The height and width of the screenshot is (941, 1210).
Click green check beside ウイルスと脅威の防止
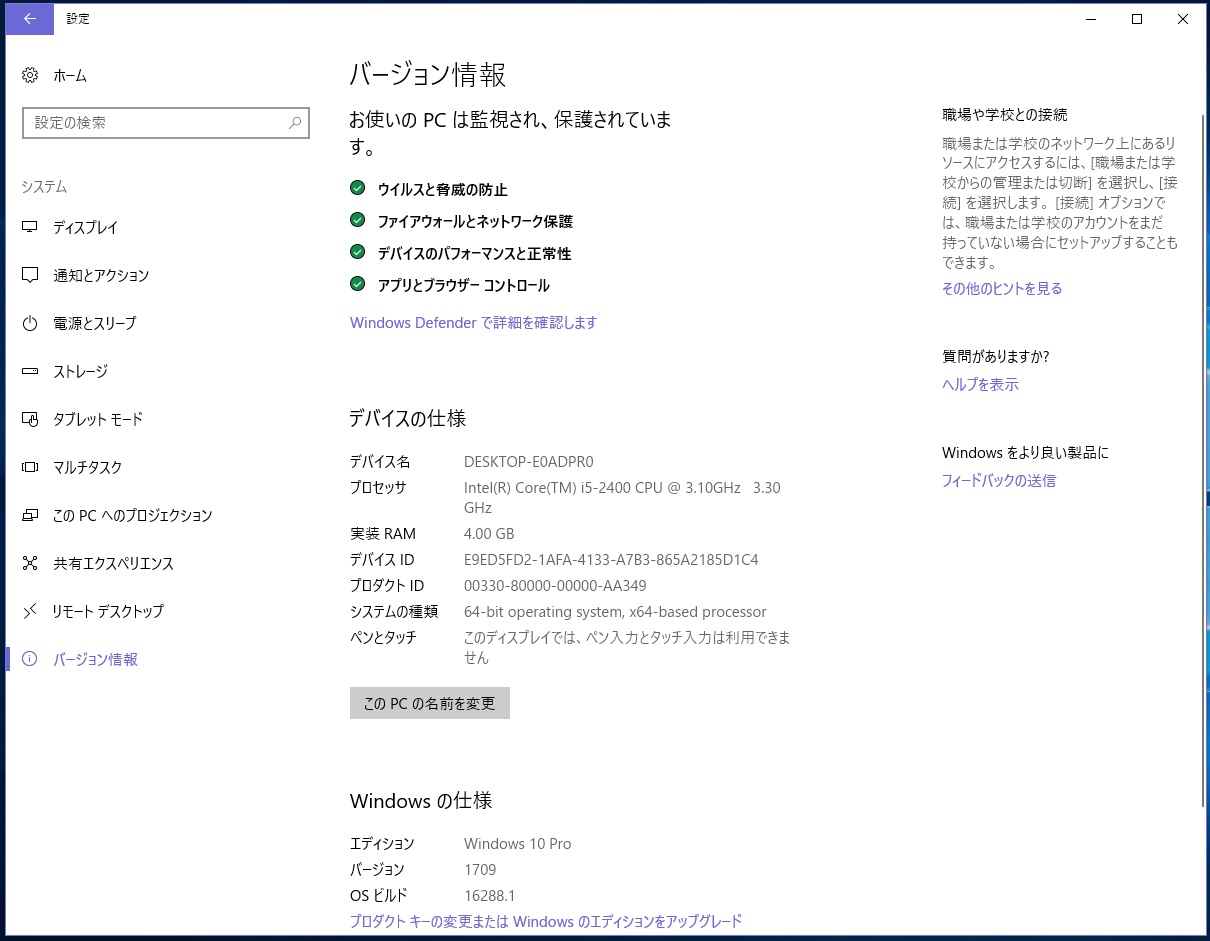pyautogui.click(x=357, y=188)
